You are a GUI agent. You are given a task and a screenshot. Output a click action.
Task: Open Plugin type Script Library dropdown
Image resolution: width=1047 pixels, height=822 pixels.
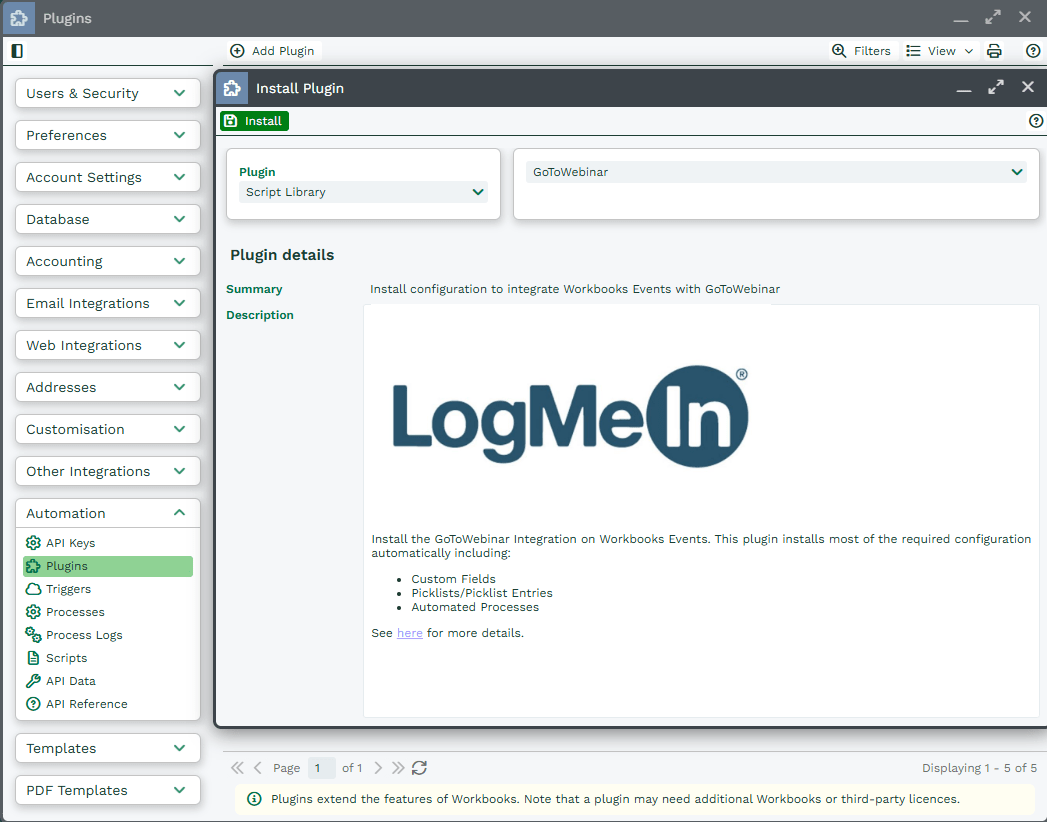pyautogui.click(x=363, y=192)
